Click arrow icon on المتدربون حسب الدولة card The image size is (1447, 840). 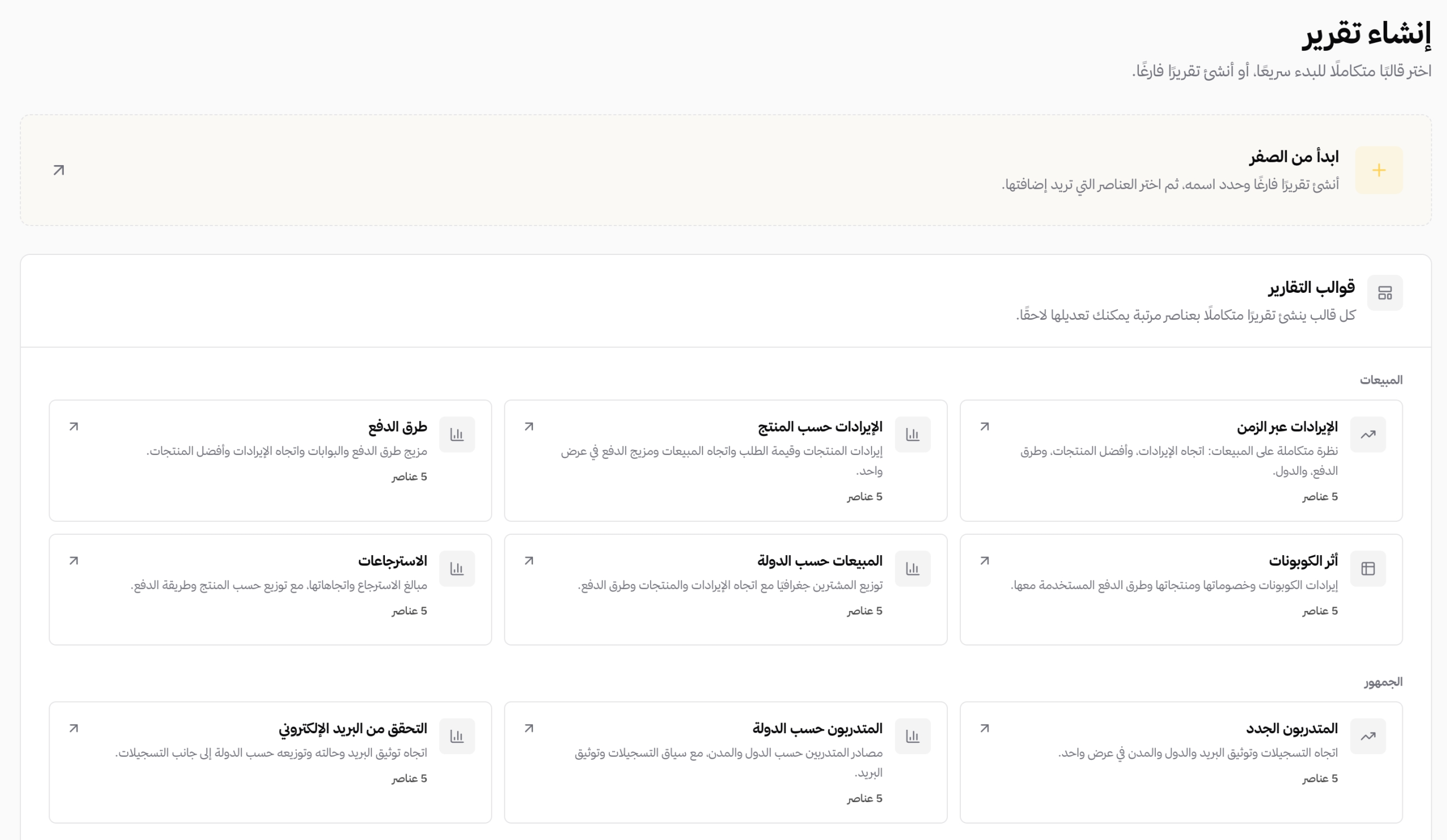pyautogui.click(x=529, y=728)
